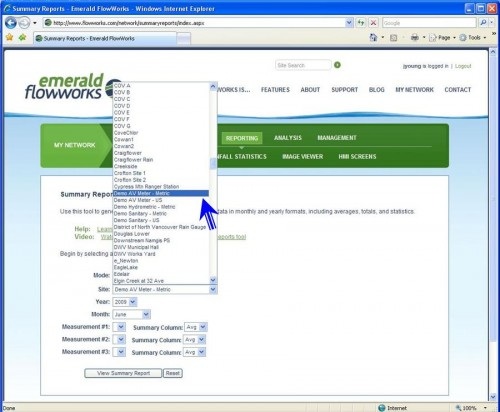500x412 pixels.
Task: Open the Month dropdown showing June
Action: (x=132, y=314)
